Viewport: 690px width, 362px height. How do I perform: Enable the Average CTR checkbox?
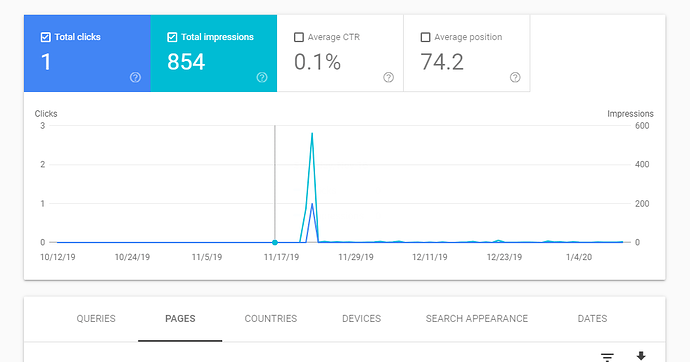(299, 37)
